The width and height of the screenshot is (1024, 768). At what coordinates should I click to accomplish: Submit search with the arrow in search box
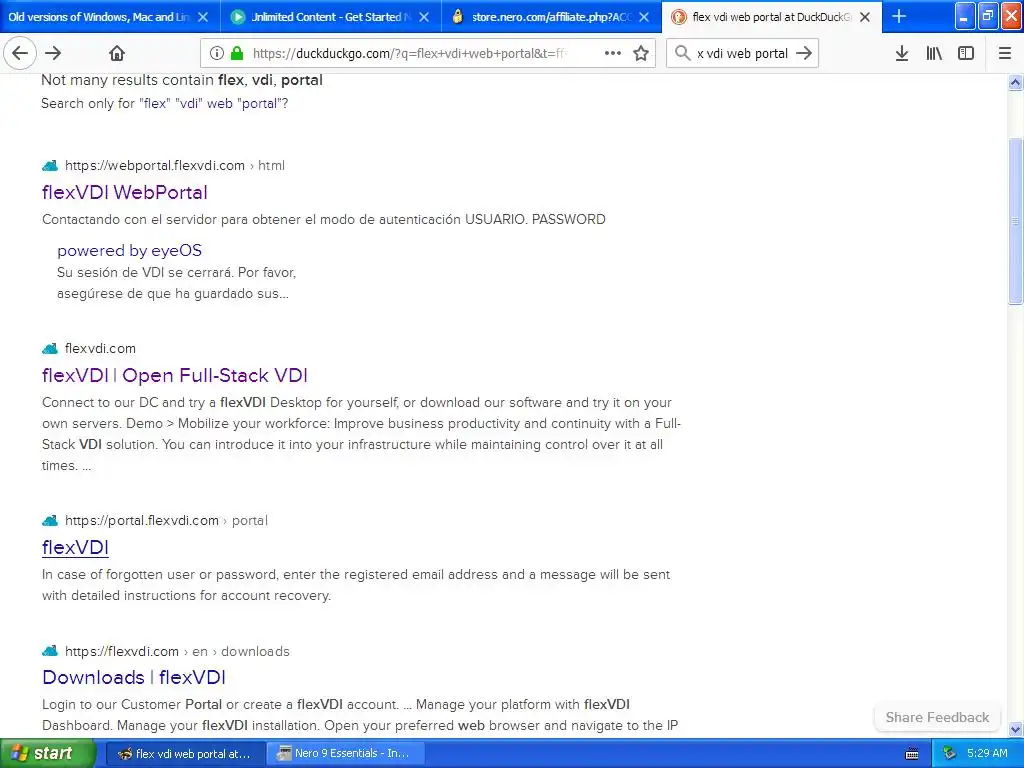point(805,53)
